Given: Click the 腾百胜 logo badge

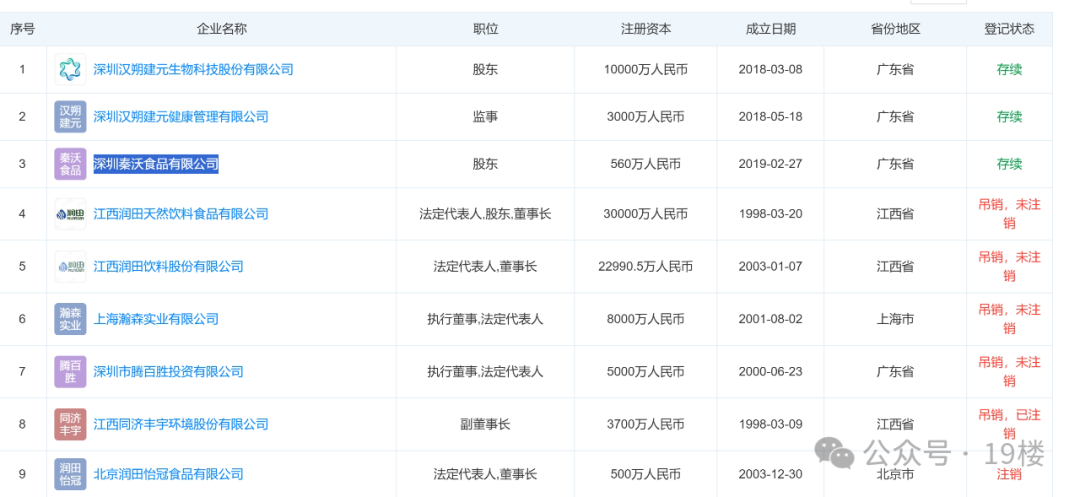Looking at the screenshot, I should coord(70,372).
